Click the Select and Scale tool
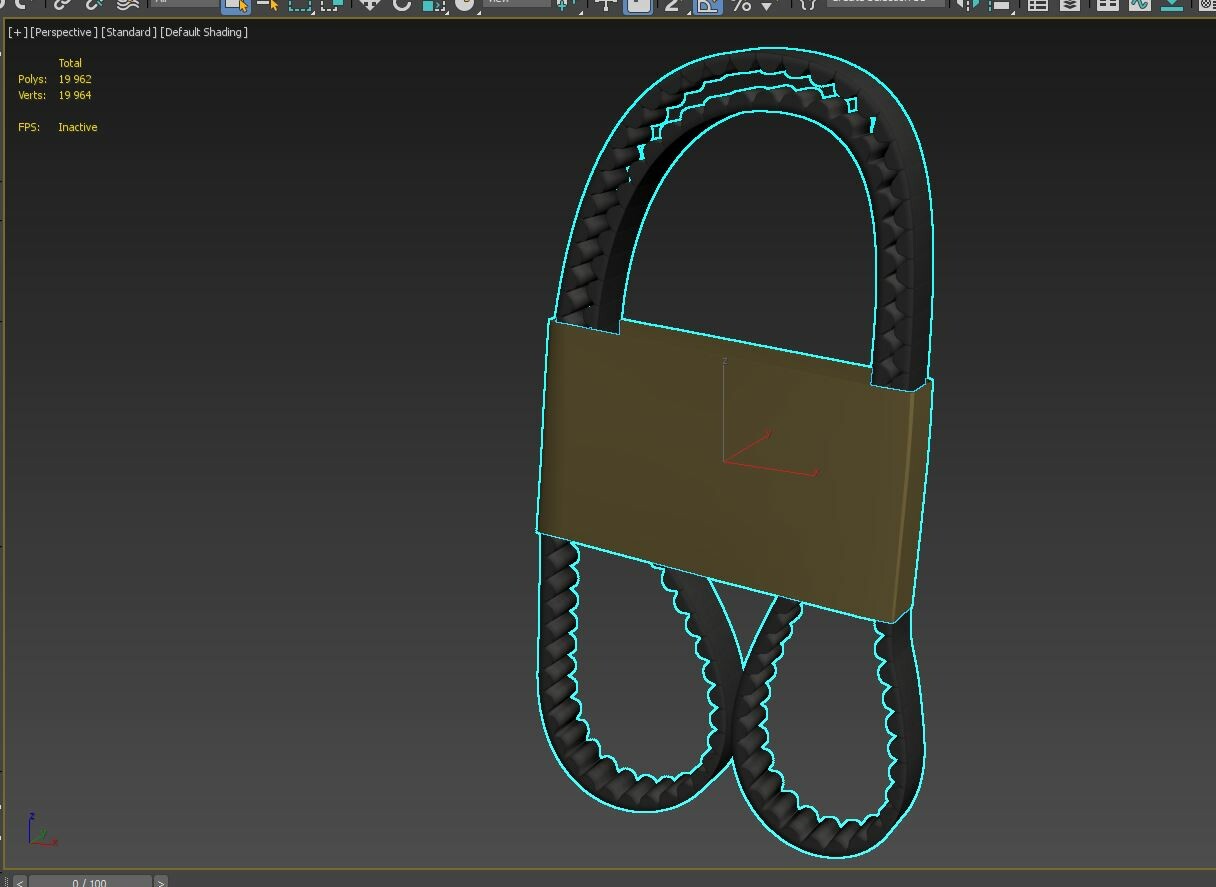The width and height of the screenshot is (1216, 887). (433, 5)
